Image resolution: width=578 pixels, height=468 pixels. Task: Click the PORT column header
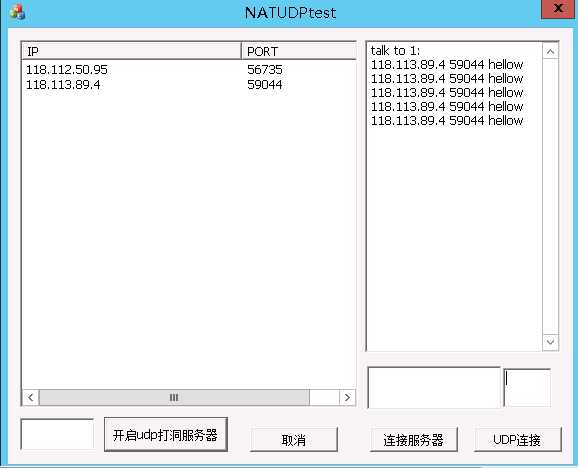pyautogui.click(x=298, y=51)
